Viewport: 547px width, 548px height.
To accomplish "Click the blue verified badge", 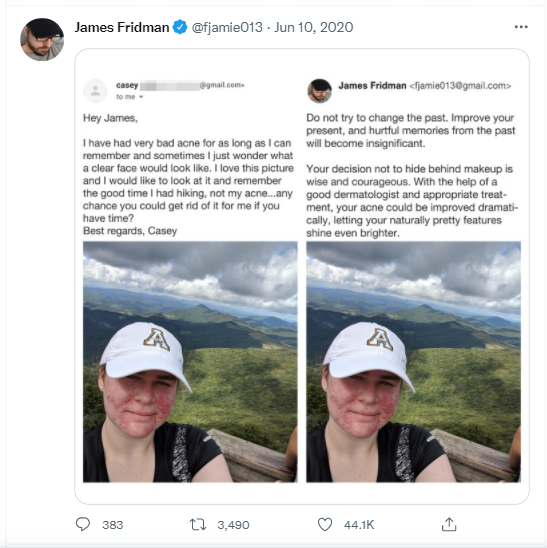I will (x=180, y=27).
